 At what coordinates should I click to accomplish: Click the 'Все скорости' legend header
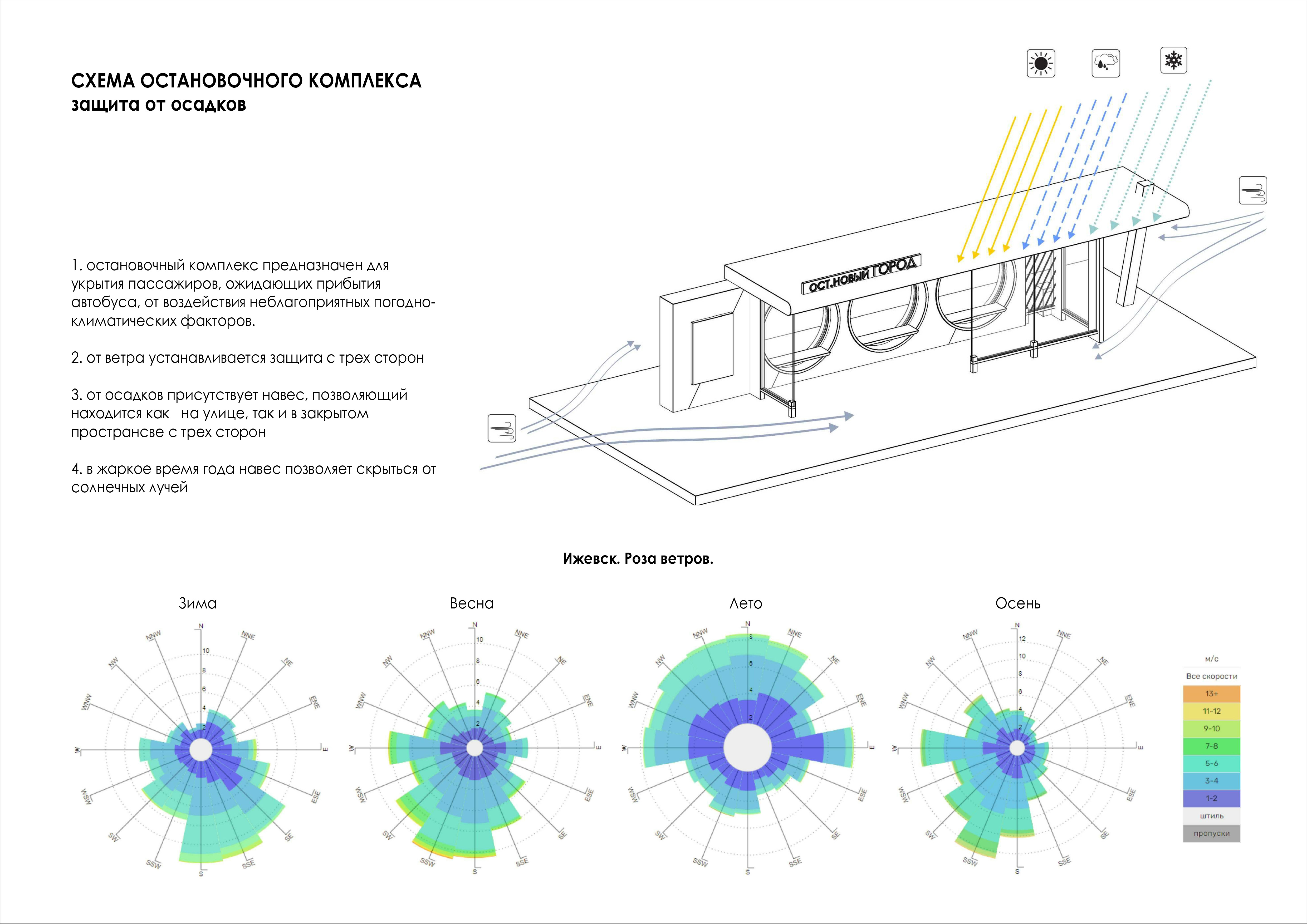1211,676
